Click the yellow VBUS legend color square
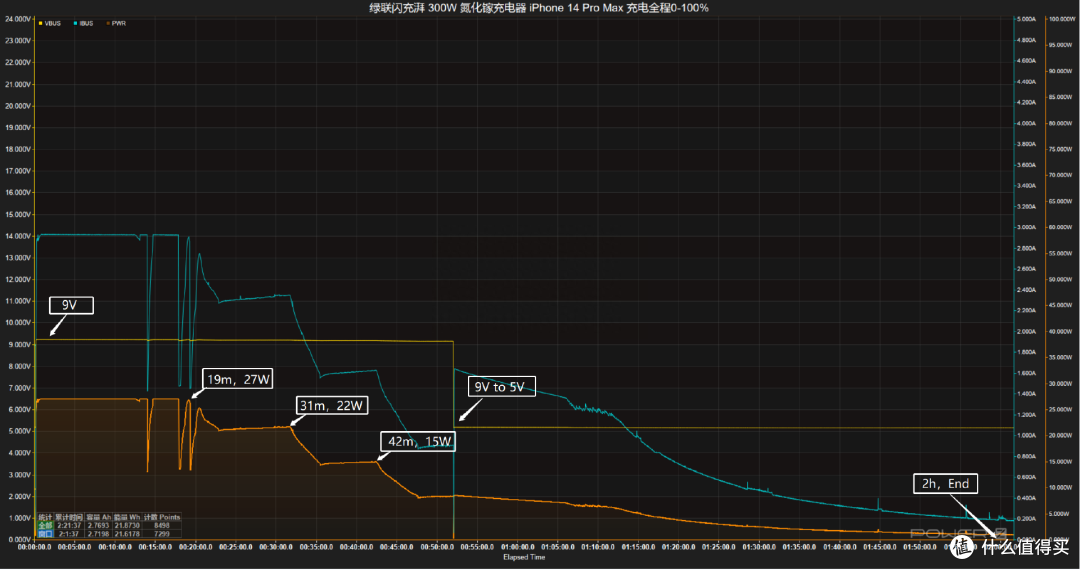 coord(41,23)
